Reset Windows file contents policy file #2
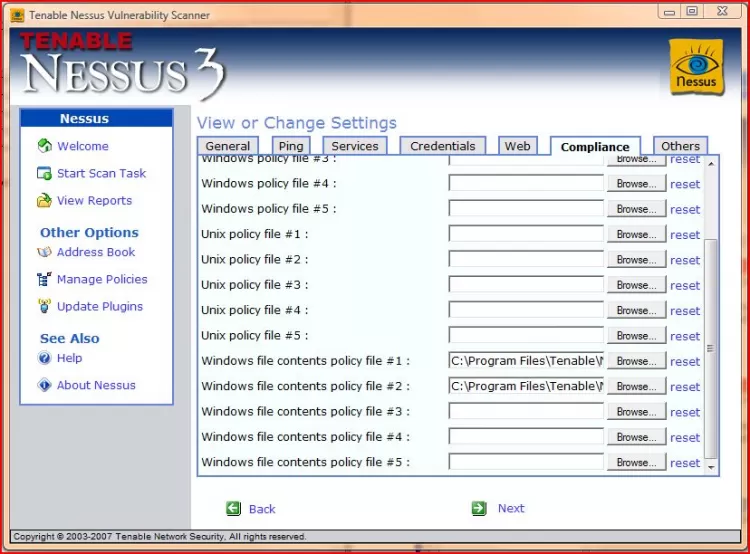The width and height of the screenshot is (750, 554). (x=685, y=387)
